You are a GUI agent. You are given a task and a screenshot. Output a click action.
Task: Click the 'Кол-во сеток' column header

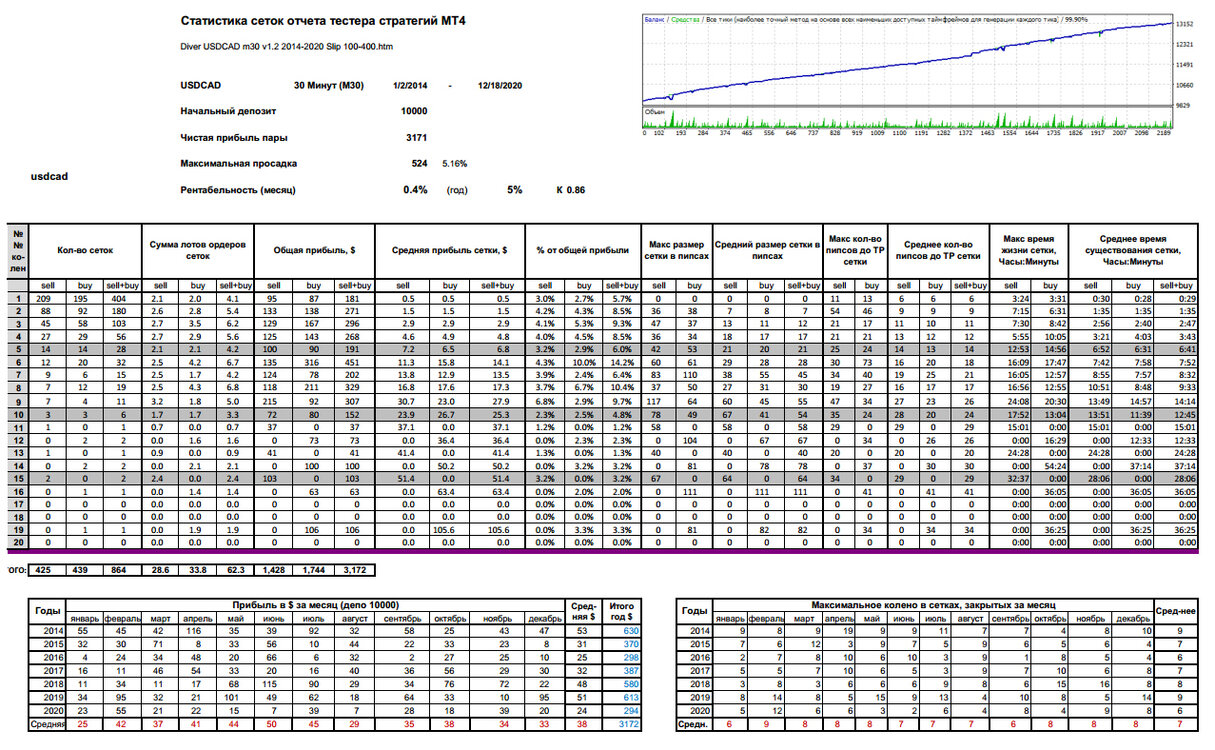point(85,250)
